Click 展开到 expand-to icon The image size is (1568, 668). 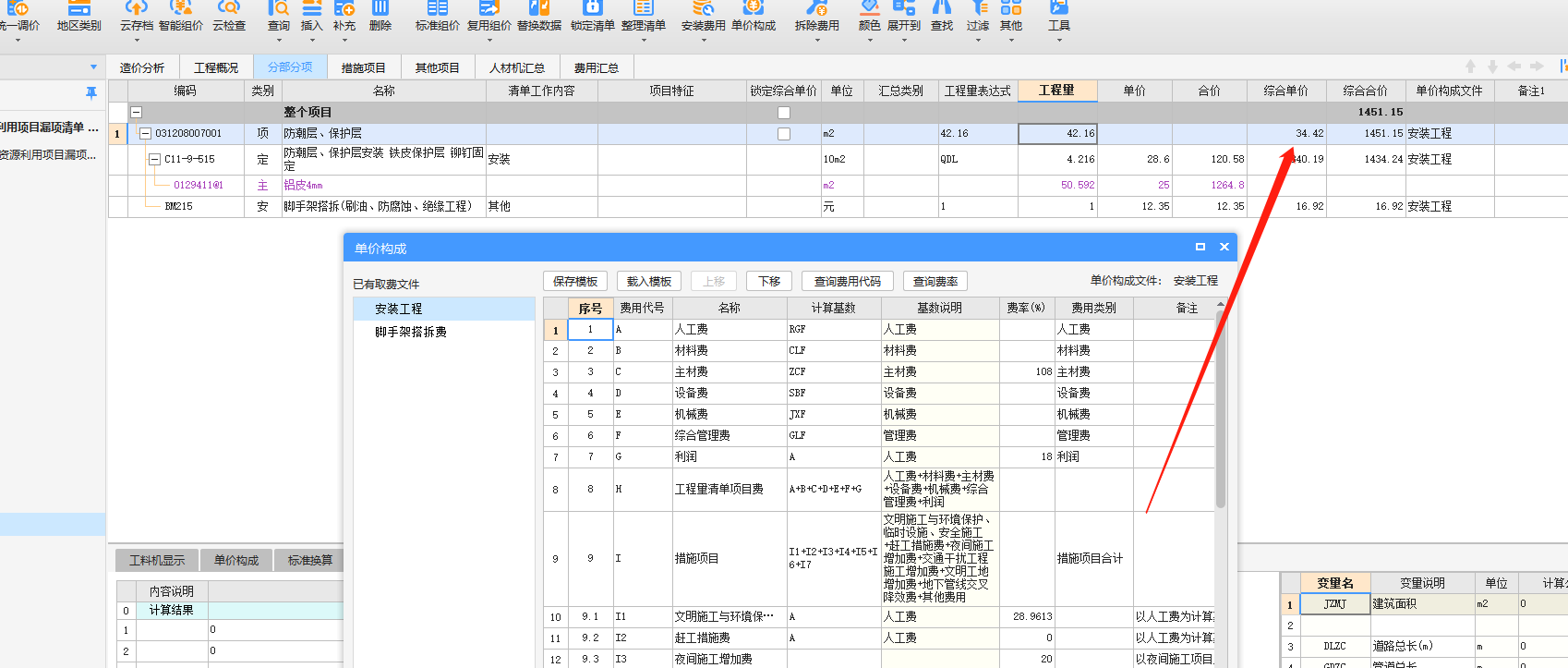click(x=904, y=9)
